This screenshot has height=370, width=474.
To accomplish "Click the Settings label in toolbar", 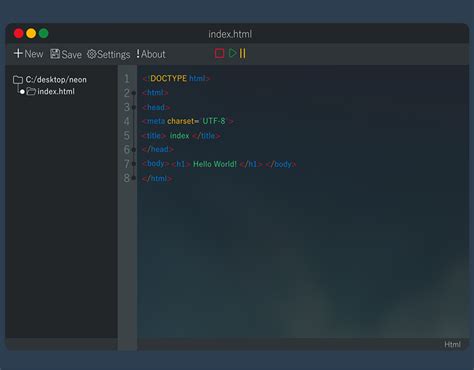I will point(113,54).
